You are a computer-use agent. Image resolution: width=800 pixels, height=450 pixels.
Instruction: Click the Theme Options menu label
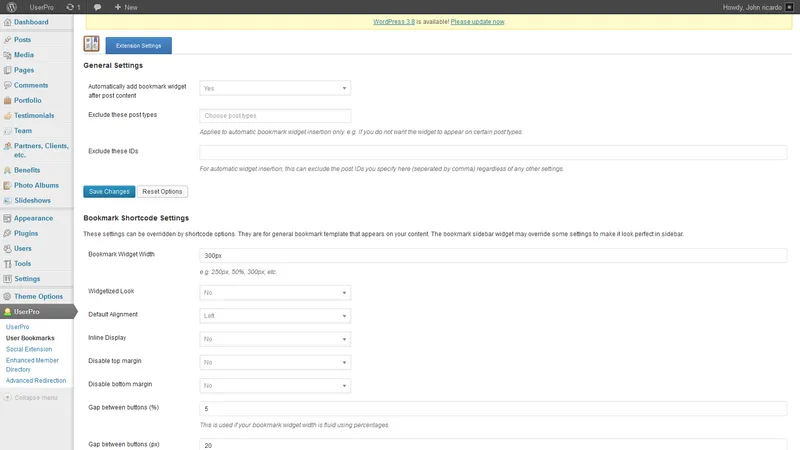pyautogui.click(x=38, y=296)
